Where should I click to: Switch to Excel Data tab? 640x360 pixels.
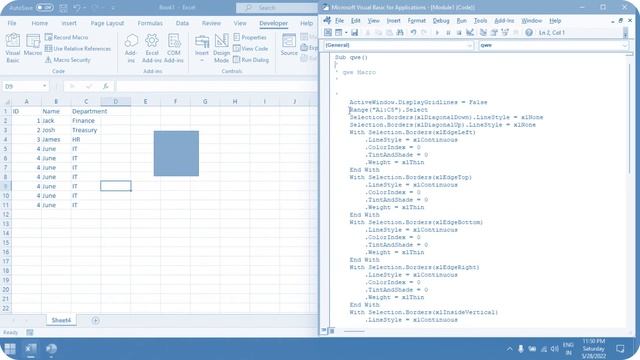point(182,23)
